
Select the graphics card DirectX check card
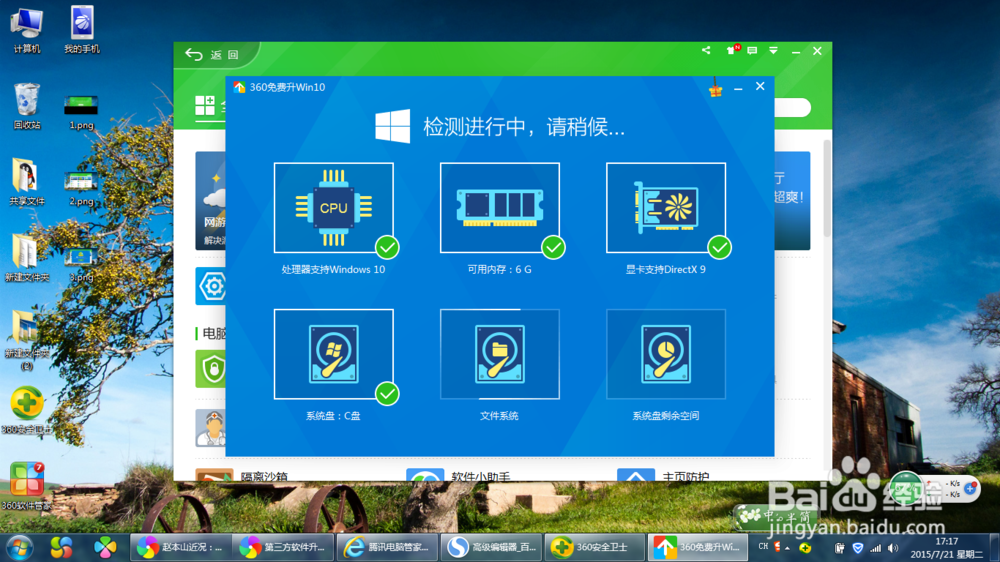(666, 207)
